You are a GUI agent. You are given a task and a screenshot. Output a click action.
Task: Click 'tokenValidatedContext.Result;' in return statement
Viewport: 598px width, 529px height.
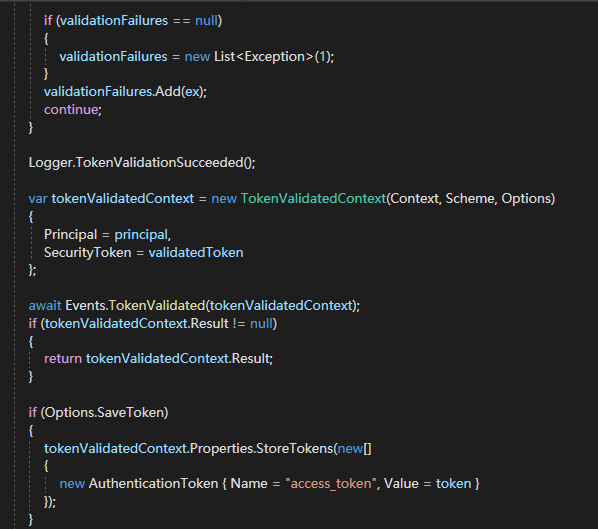pos(179,359)
